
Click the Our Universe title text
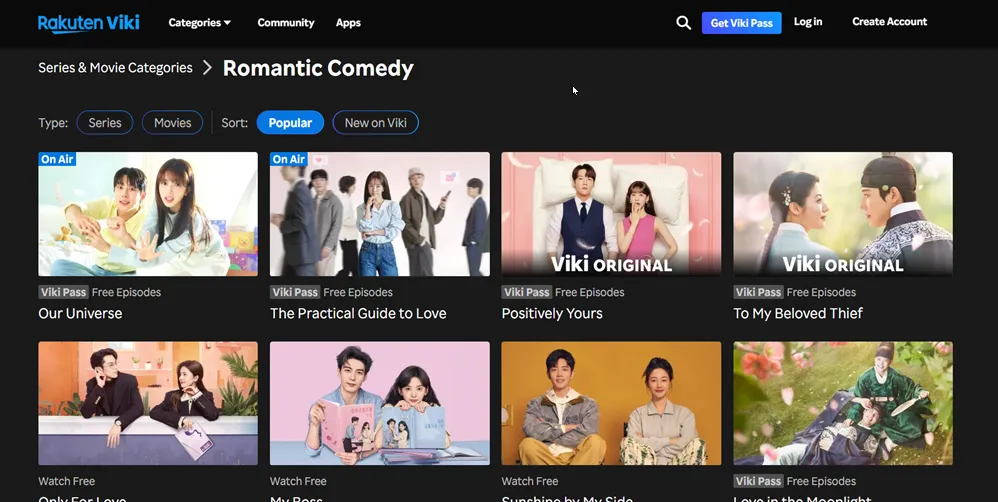(80, 313)
